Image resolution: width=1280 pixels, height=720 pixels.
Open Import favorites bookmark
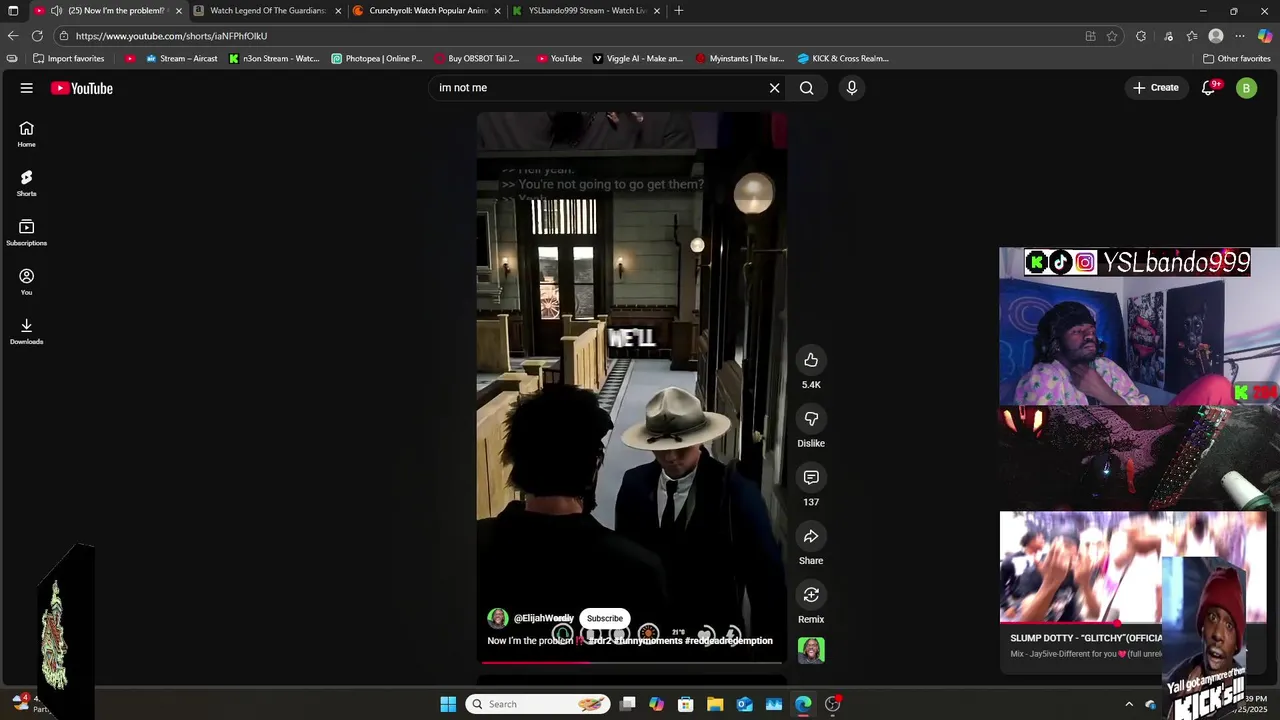pos(69,58)
